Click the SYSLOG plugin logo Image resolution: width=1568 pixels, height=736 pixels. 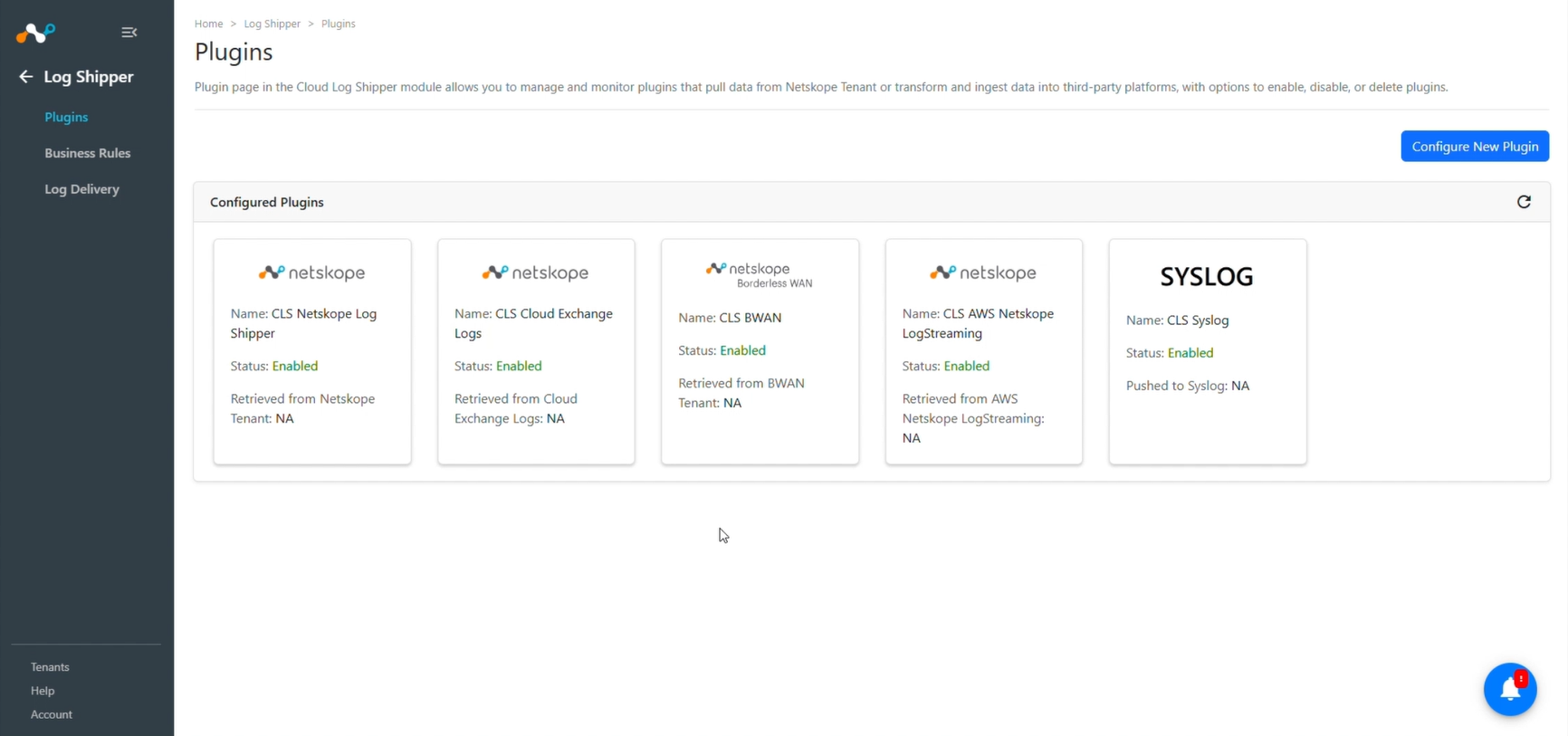[x=1207, y=276]
